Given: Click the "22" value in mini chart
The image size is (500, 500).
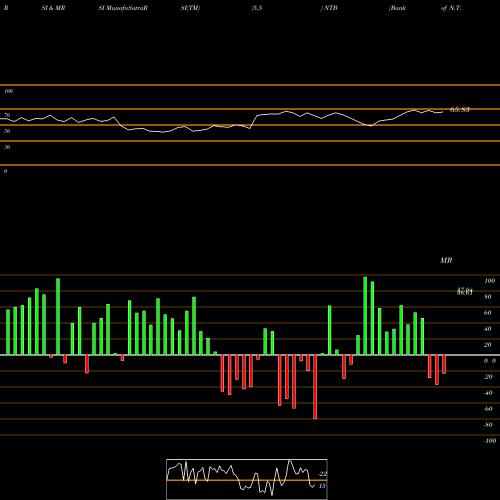Looking at the screenshot, I should coord(323,474).
